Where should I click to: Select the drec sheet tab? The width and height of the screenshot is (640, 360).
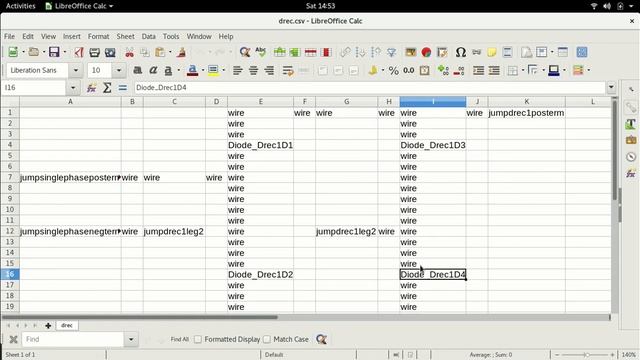(x=67, y=325)
